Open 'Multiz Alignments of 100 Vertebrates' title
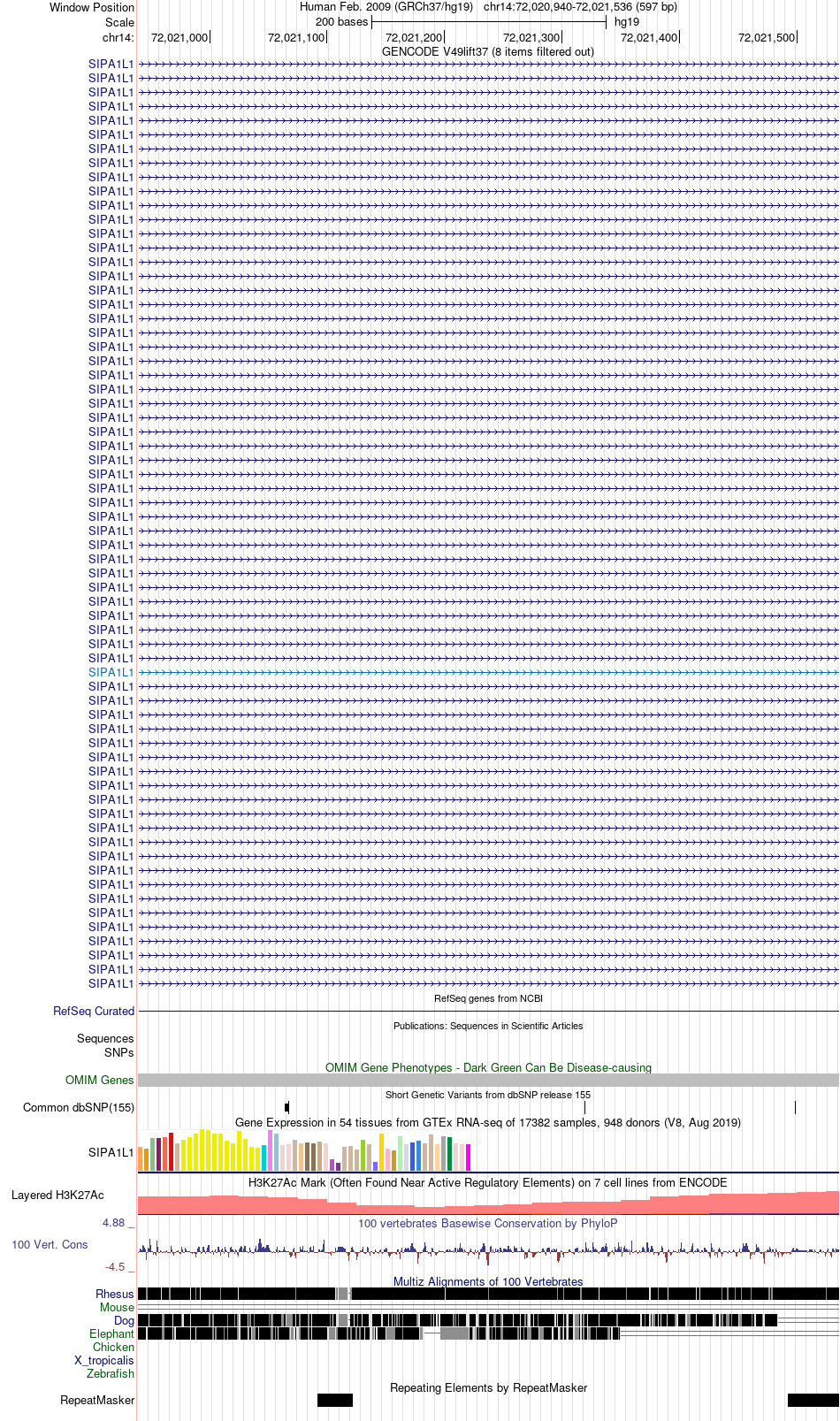Image resolution: width=840 pixels, height=1421 pixels. point(488,1281)
